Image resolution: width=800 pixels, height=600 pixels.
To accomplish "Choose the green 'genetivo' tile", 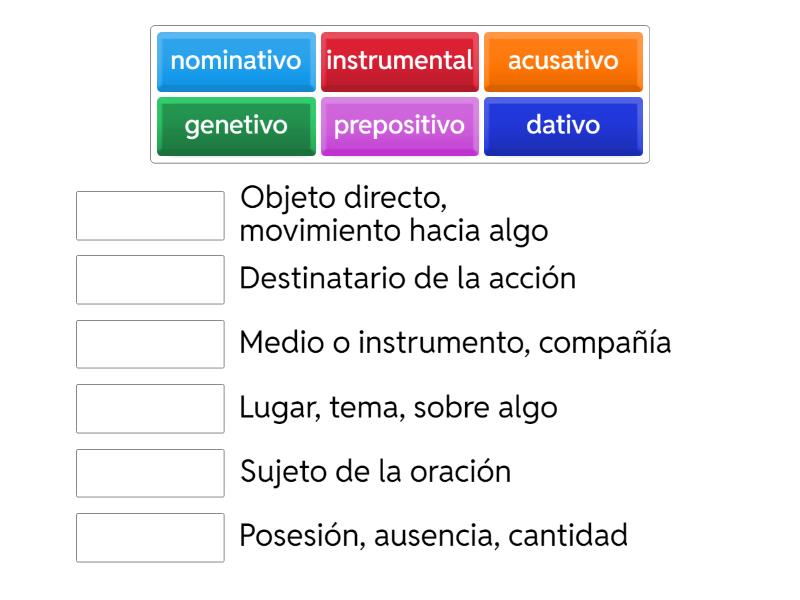I will coord(236,126).
